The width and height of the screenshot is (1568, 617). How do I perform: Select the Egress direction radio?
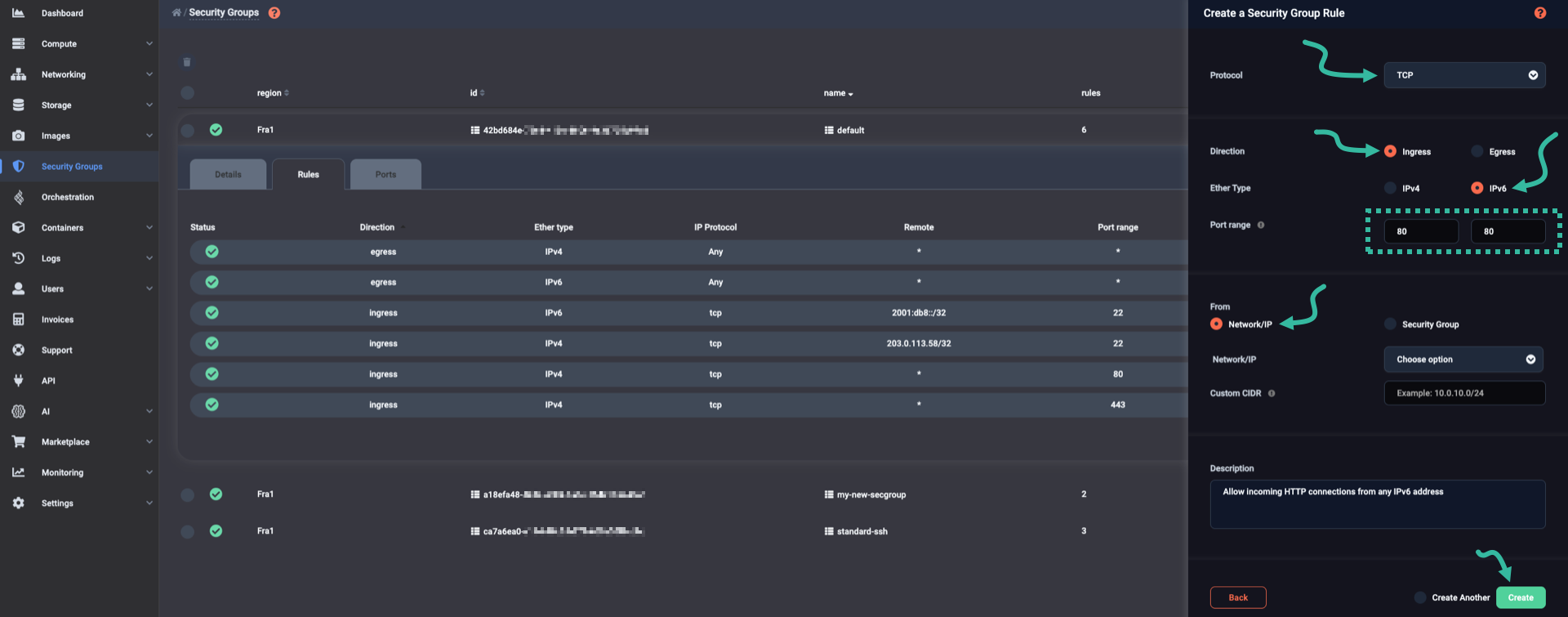[1477, 151]
